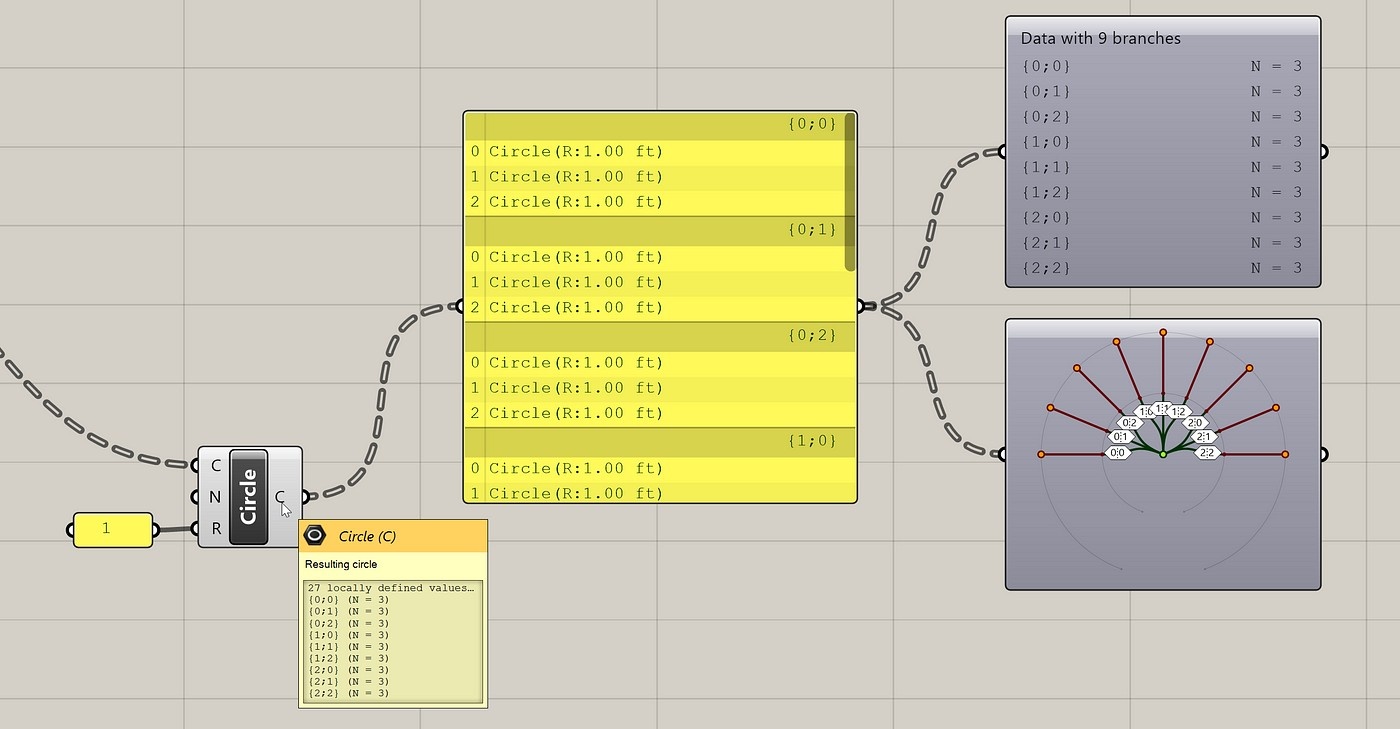1400x729 pixels.
Task: Select the {2;0} N = 3 row in Param Viewer
Action: [1162, 217]
